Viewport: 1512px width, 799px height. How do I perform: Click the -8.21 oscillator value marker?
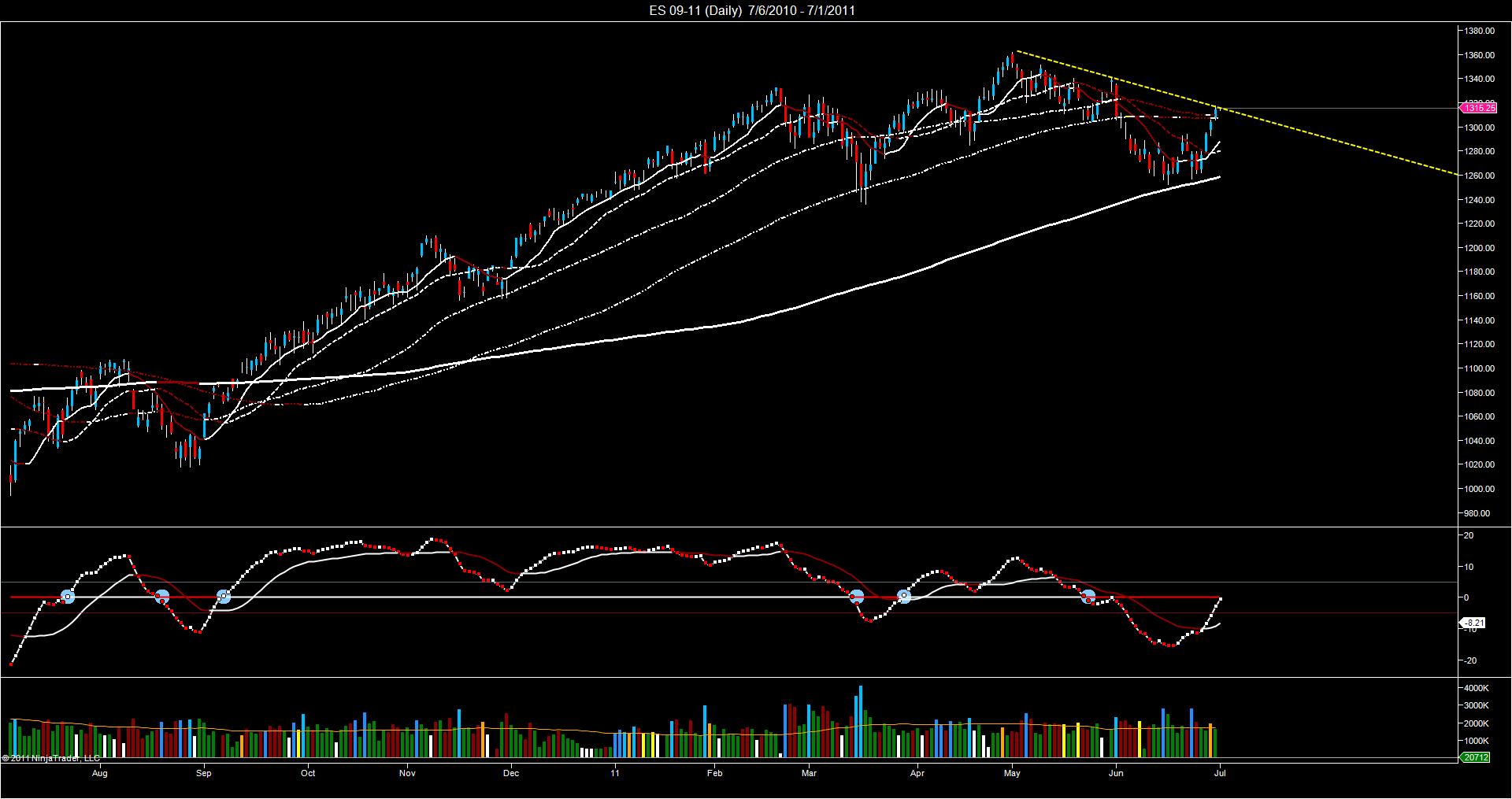click(1473, 623)
